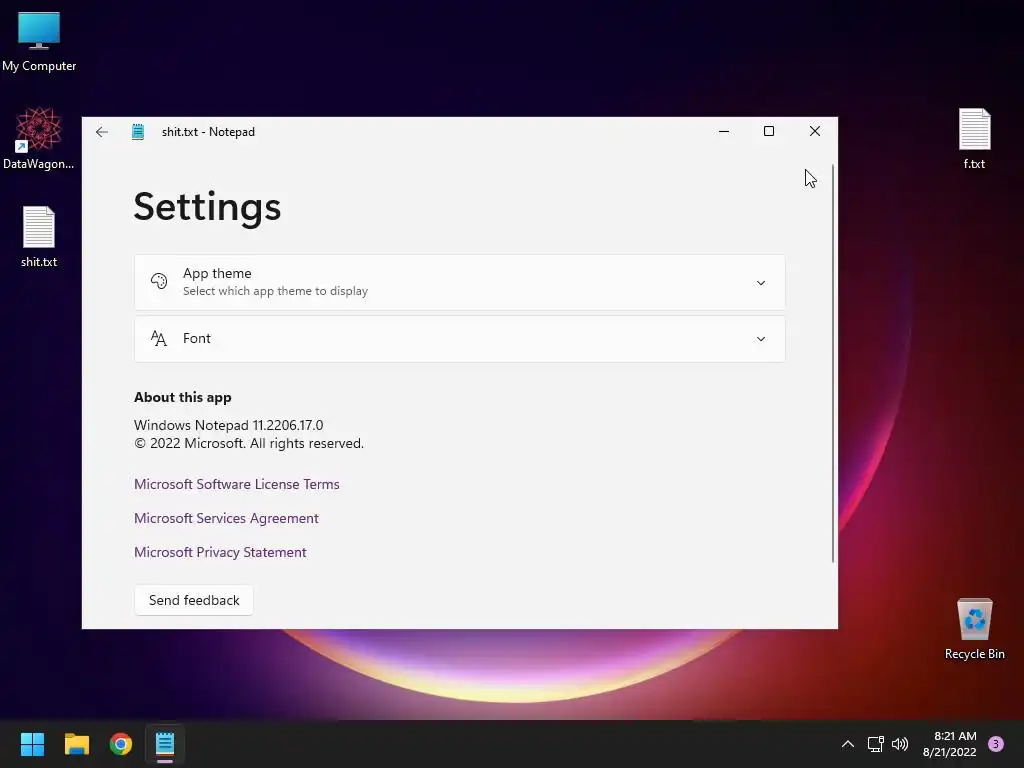Screen dimensions: 1024x768
Task: Click the volume speaker tray icon
Action: tap(900, 744)
